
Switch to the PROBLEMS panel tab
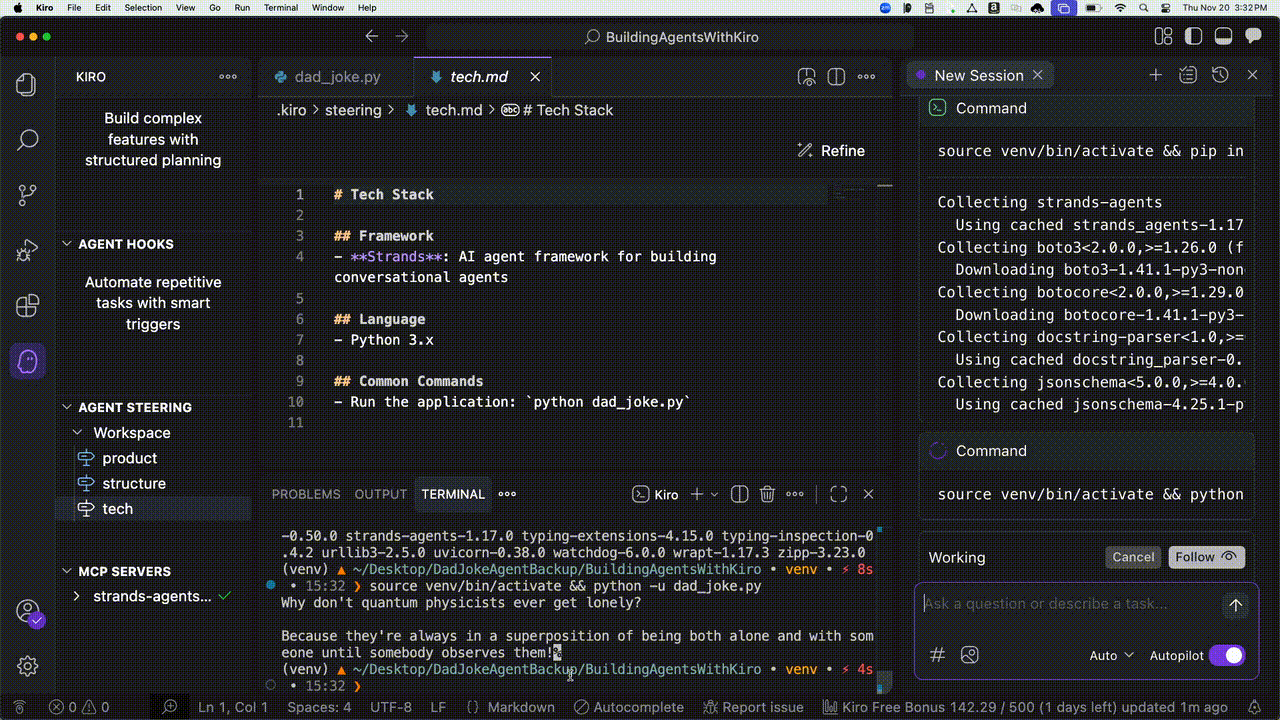306,494
